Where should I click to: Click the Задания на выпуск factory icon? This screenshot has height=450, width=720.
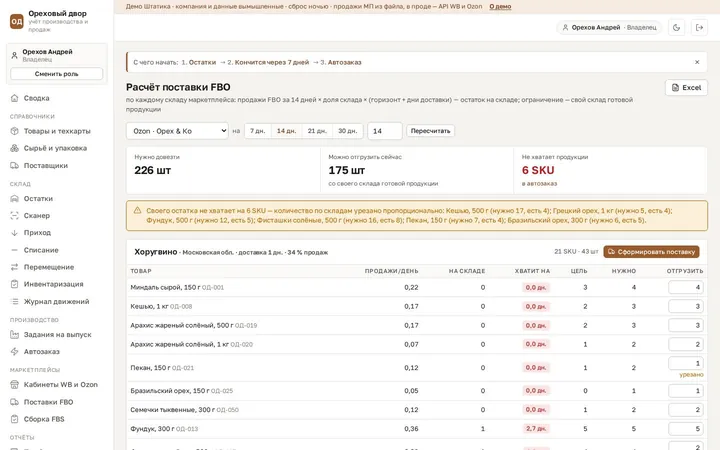(14, 335)
